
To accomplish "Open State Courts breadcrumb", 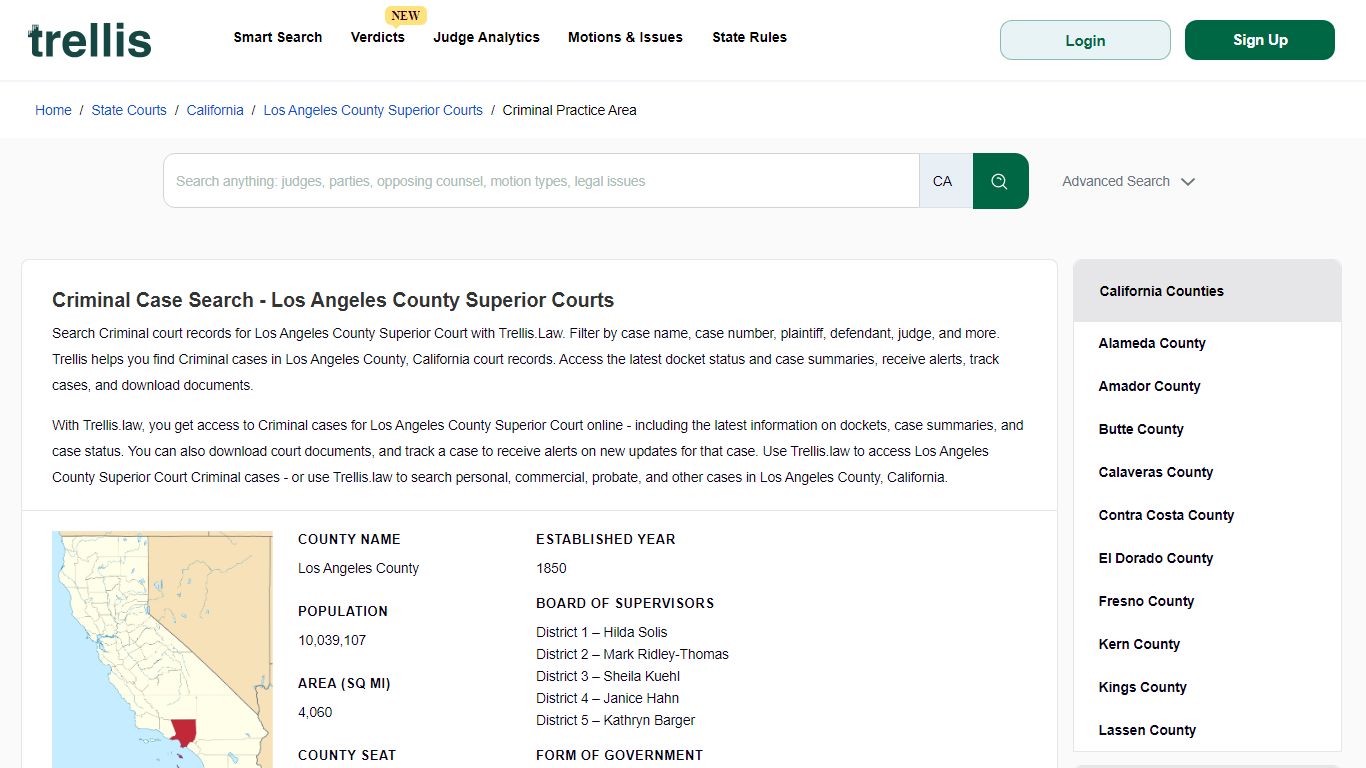I will (x=129, y=110).
